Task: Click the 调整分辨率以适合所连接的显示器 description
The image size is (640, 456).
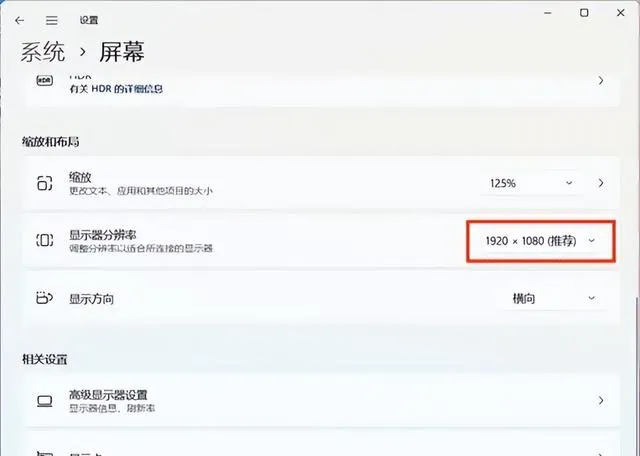Action: (141, 248)
